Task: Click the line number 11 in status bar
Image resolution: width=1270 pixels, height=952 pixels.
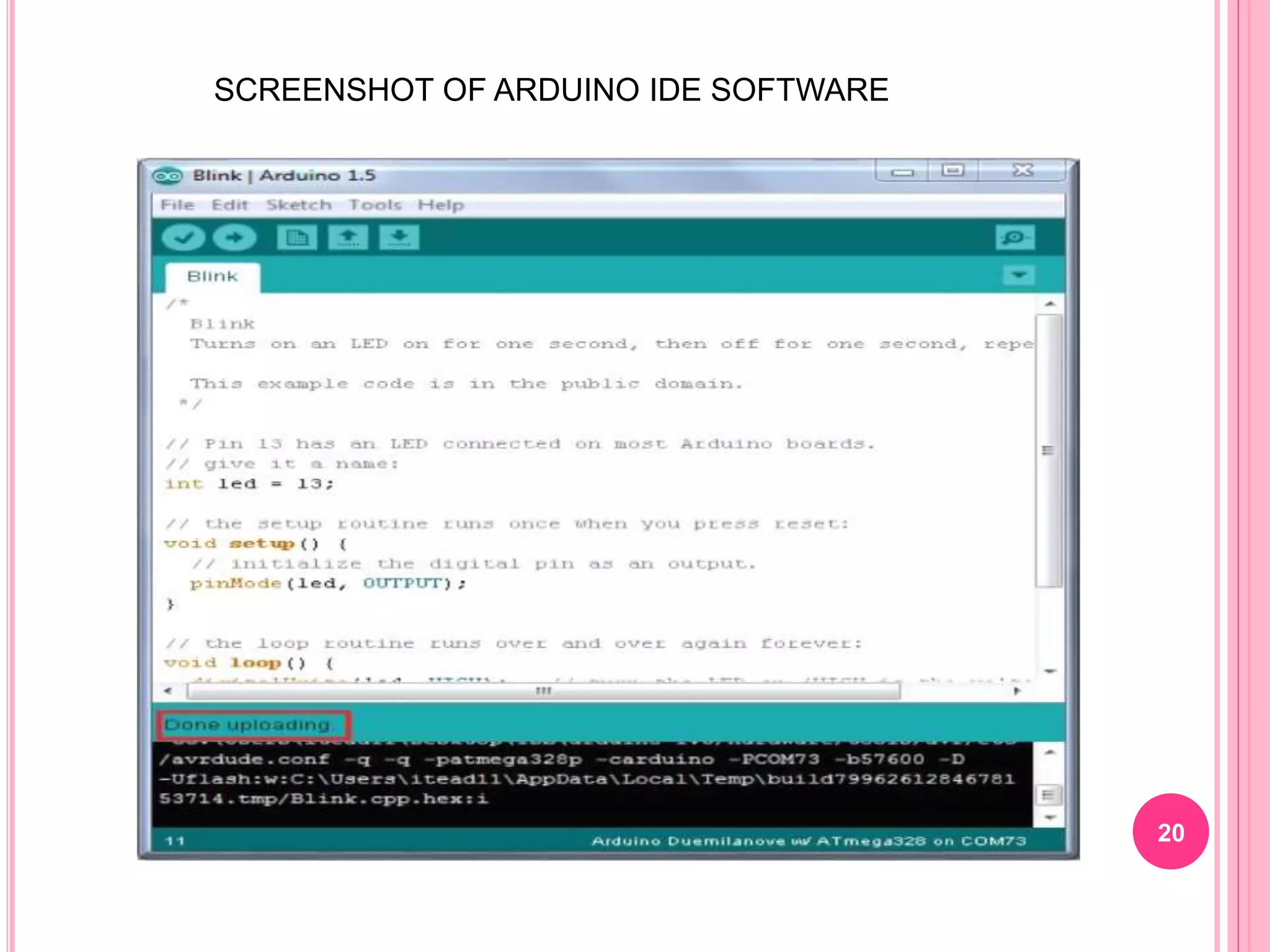Action: tap(175, 841)
